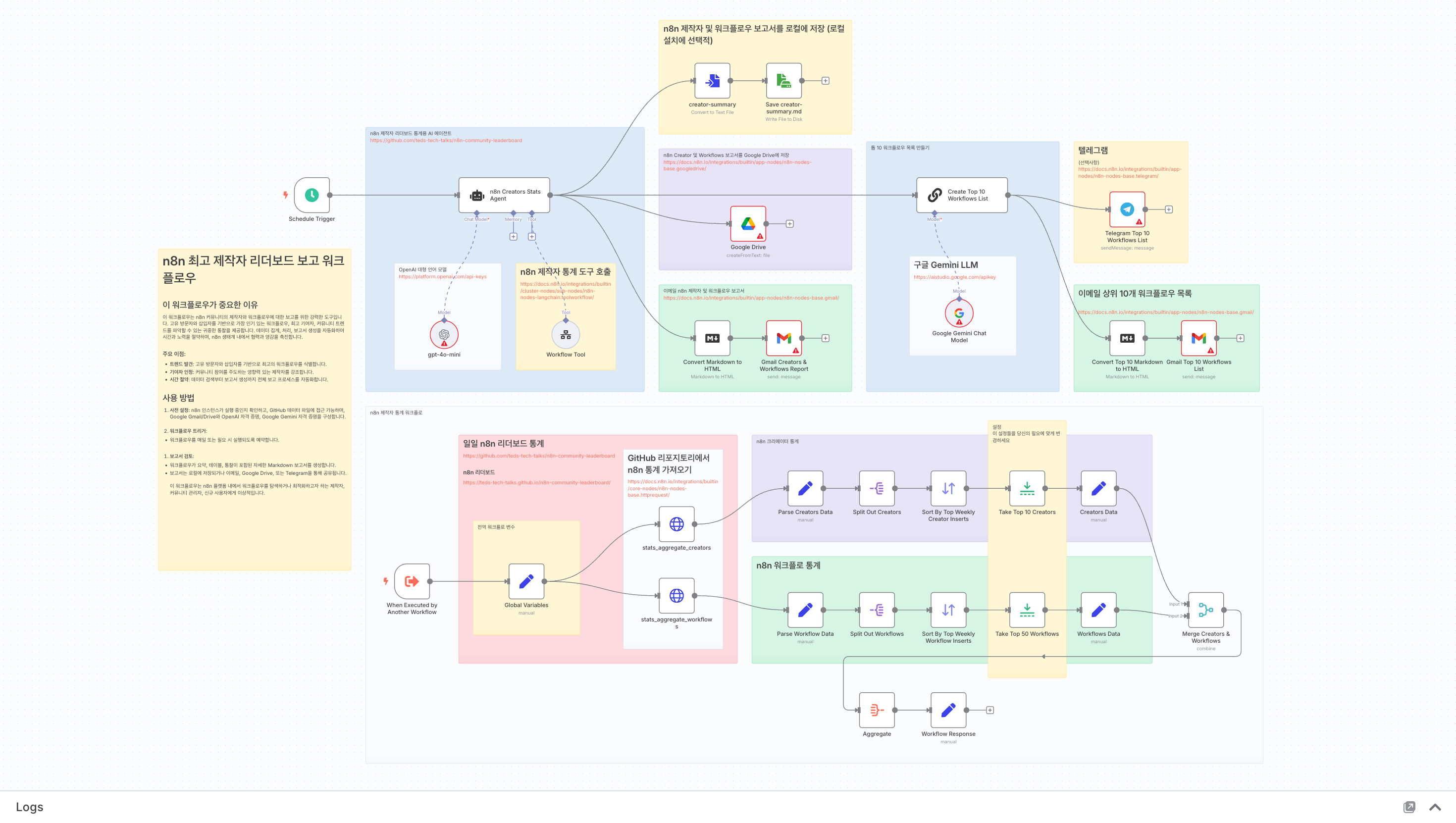
Task: Open Convert Top 10 Markdown to HTML node
Action: (x=1127, y=338)
